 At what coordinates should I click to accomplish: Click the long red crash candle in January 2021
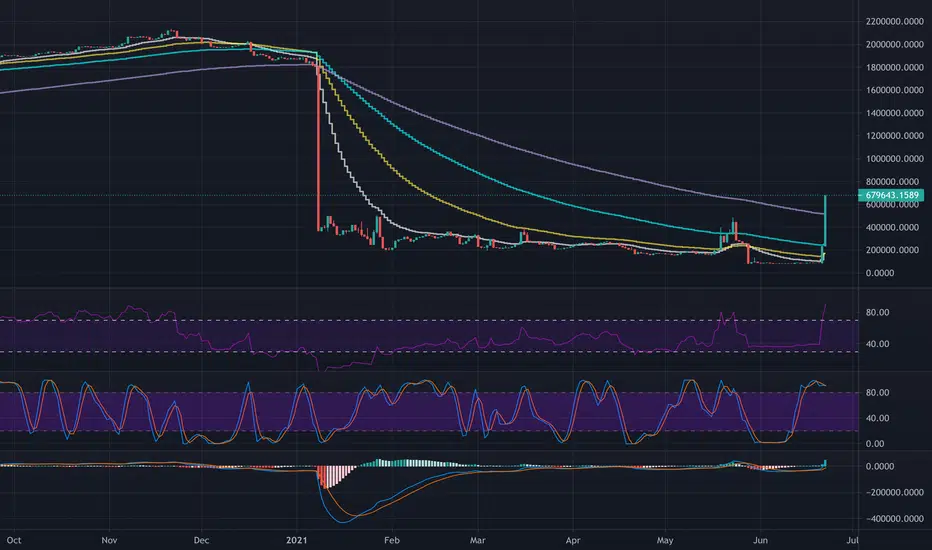click(318, 147)
